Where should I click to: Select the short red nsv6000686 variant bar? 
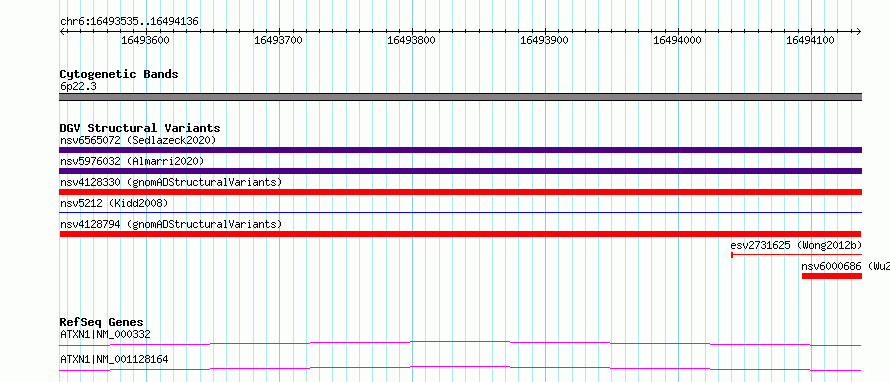coord(832,276)
